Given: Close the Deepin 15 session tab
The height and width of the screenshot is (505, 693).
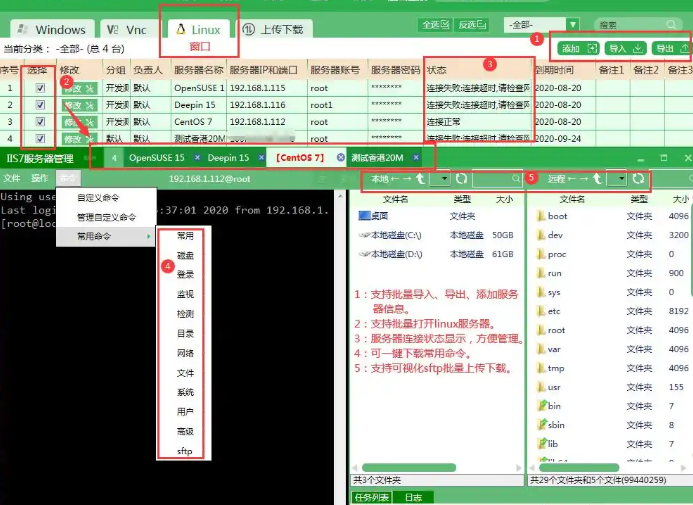Looking at the screenshot, I should click(262, 157).
